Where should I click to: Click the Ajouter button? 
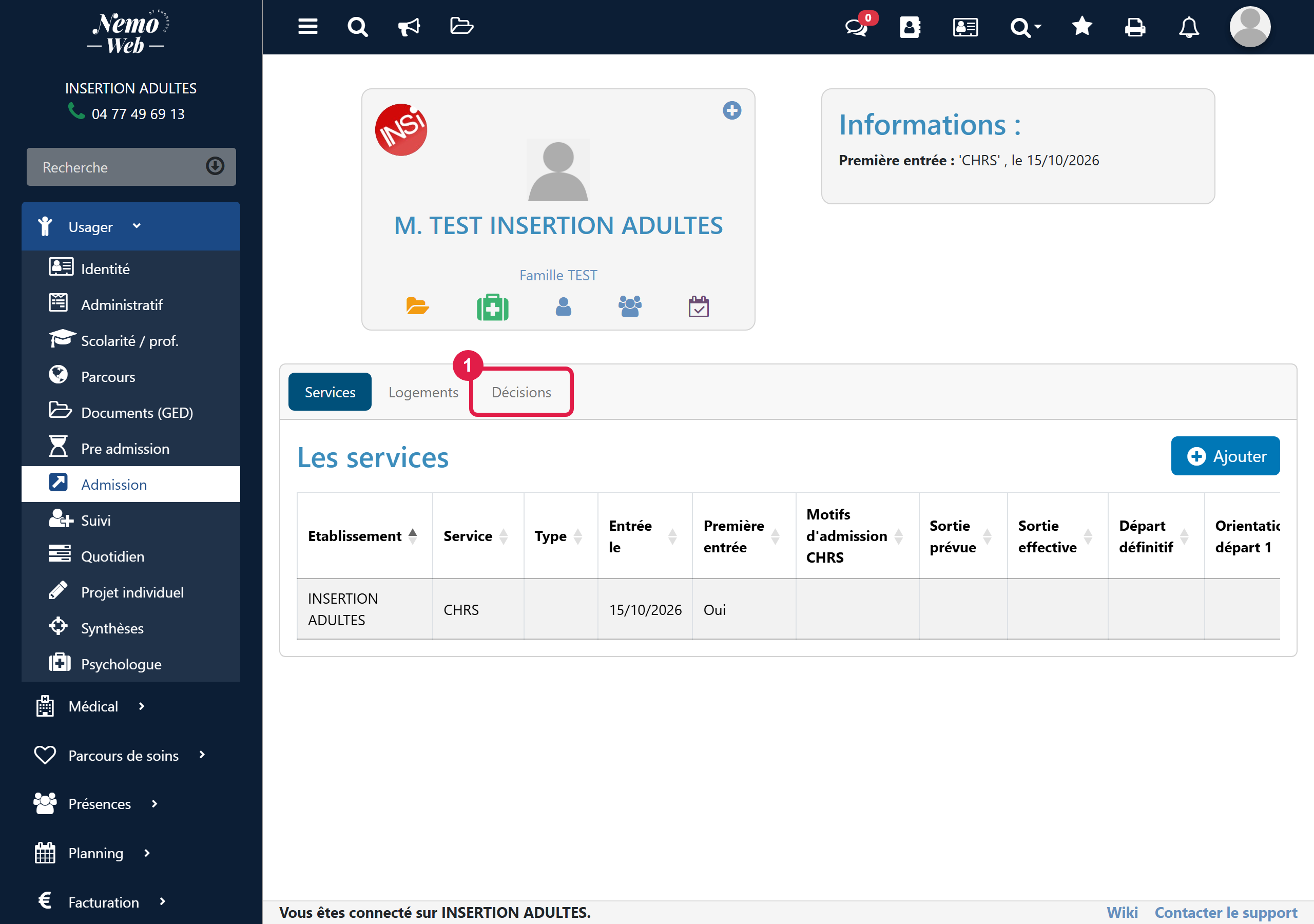[x=1225, y=456]
